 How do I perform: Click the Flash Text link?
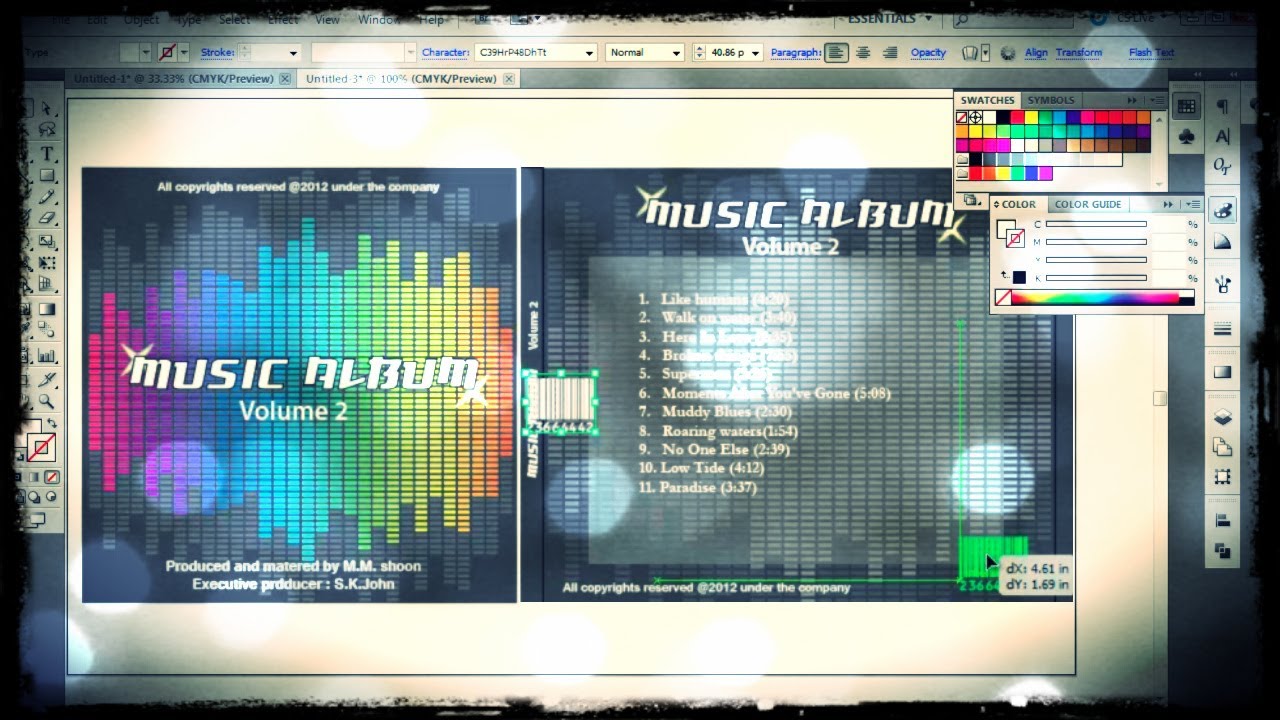click(1151, 53)
